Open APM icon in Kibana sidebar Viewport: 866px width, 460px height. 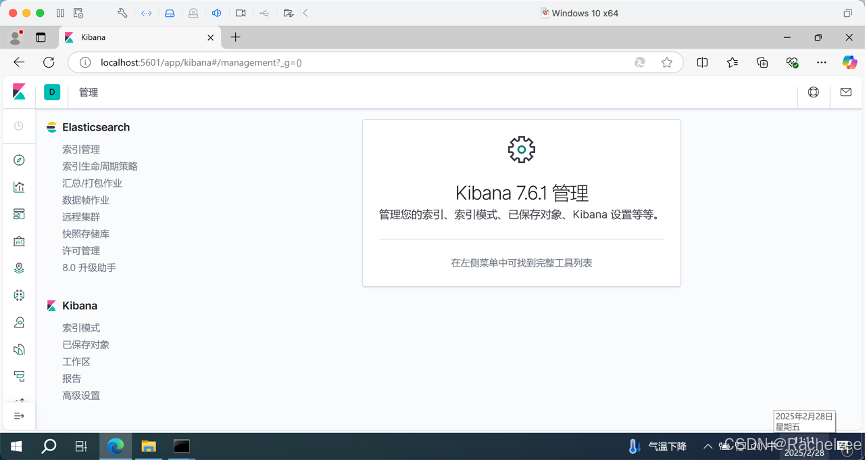(19, 377)
